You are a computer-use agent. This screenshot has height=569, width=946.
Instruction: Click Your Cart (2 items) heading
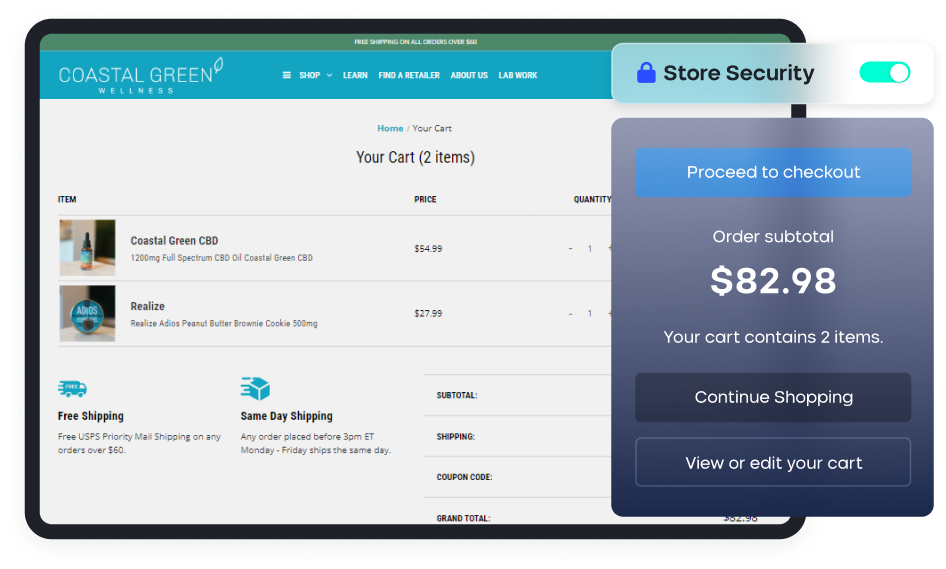point(416,157)
